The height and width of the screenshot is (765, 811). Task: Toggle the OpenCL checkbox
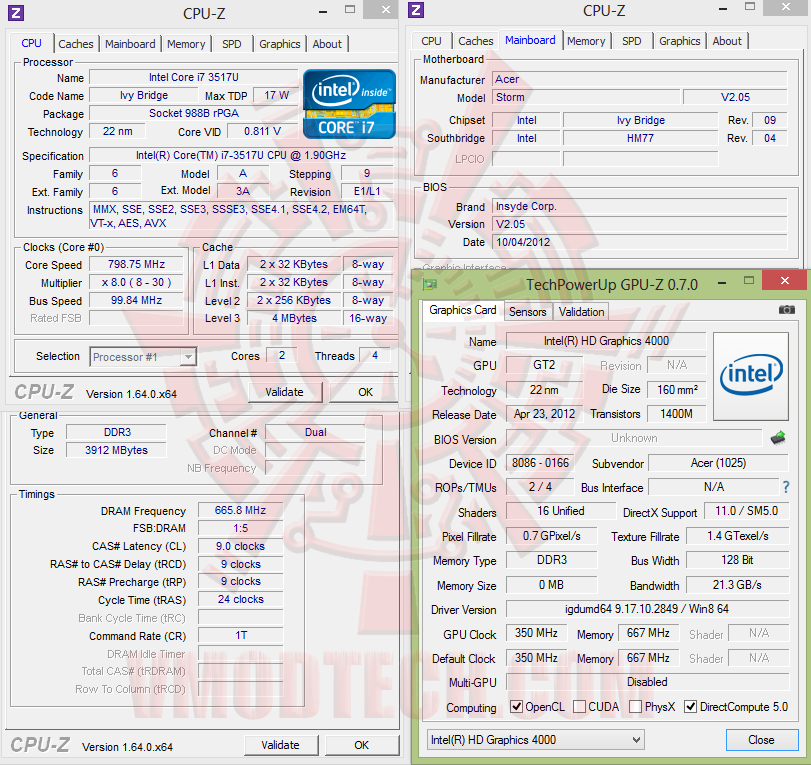click(x=516, y=707)
